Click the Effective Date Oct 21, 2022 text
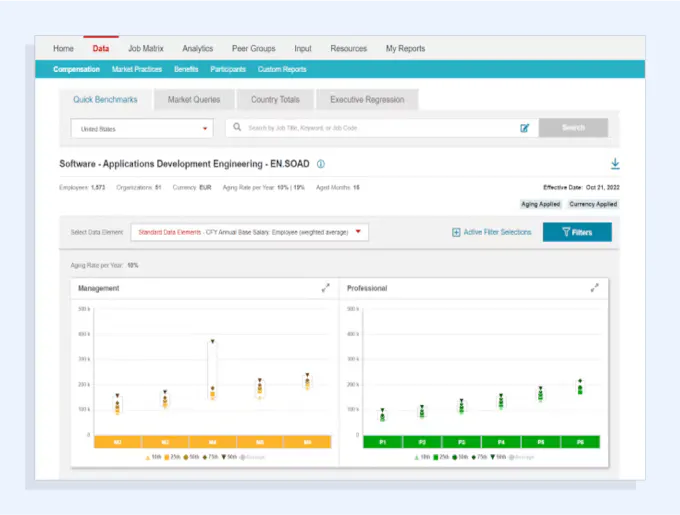This screenshot has height=515, width=680. tap(581, 187)
